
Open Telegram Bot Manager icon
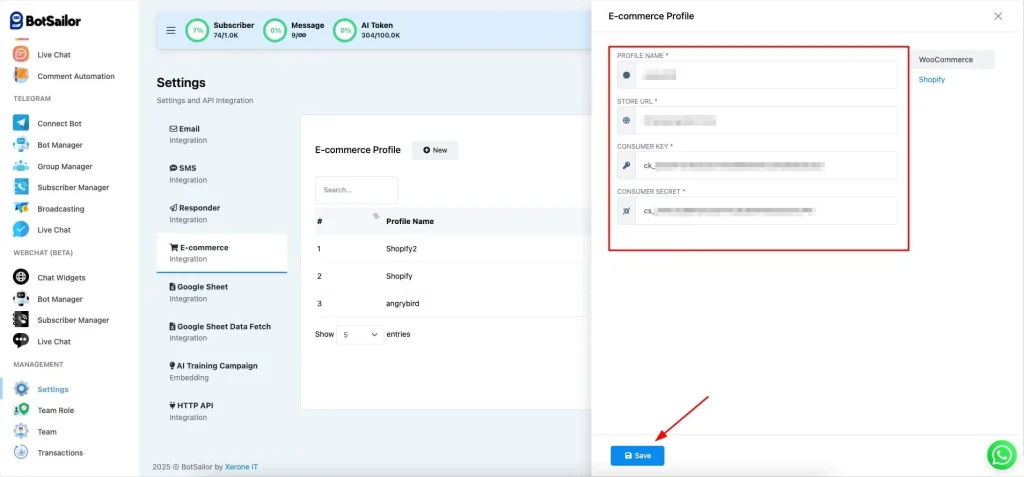[21, 144]
